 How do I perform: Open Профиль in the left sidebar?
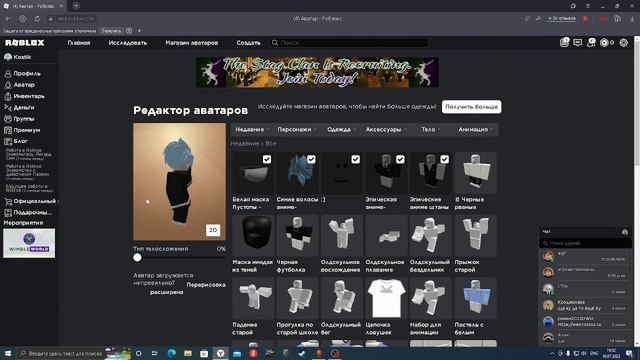(27, 74)
